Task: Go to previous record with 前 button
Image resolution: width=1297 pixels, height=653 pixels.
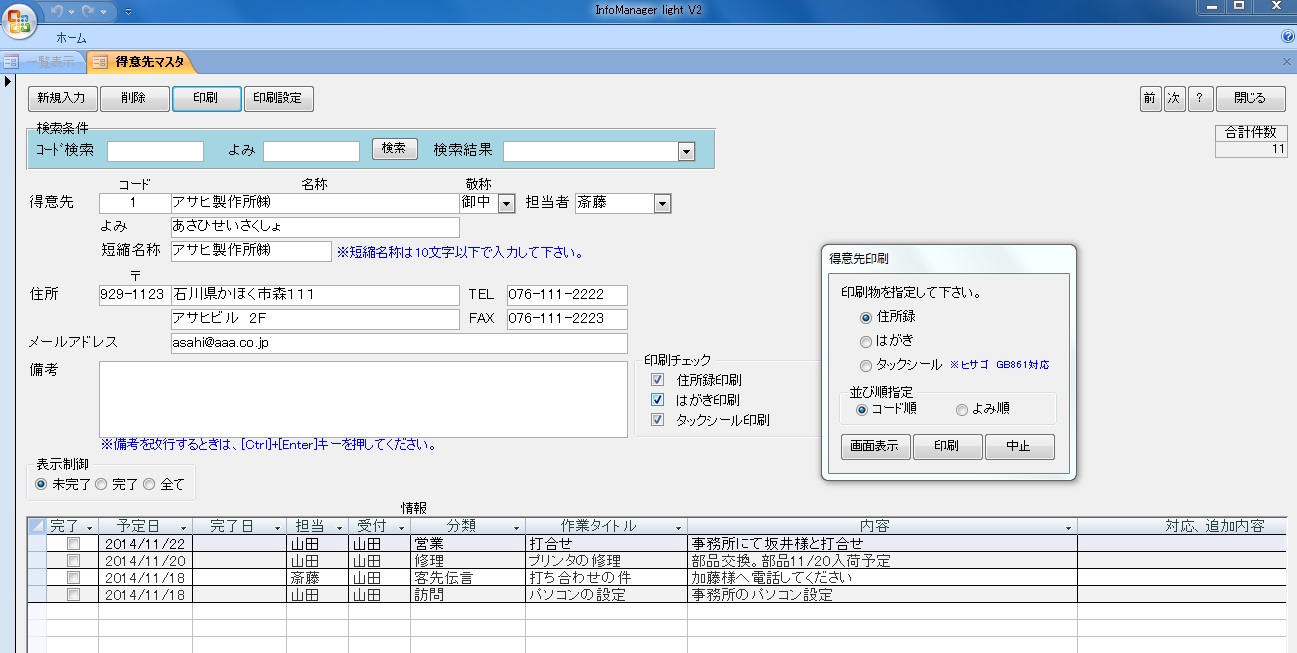Action: click(x=1150, y=98)
